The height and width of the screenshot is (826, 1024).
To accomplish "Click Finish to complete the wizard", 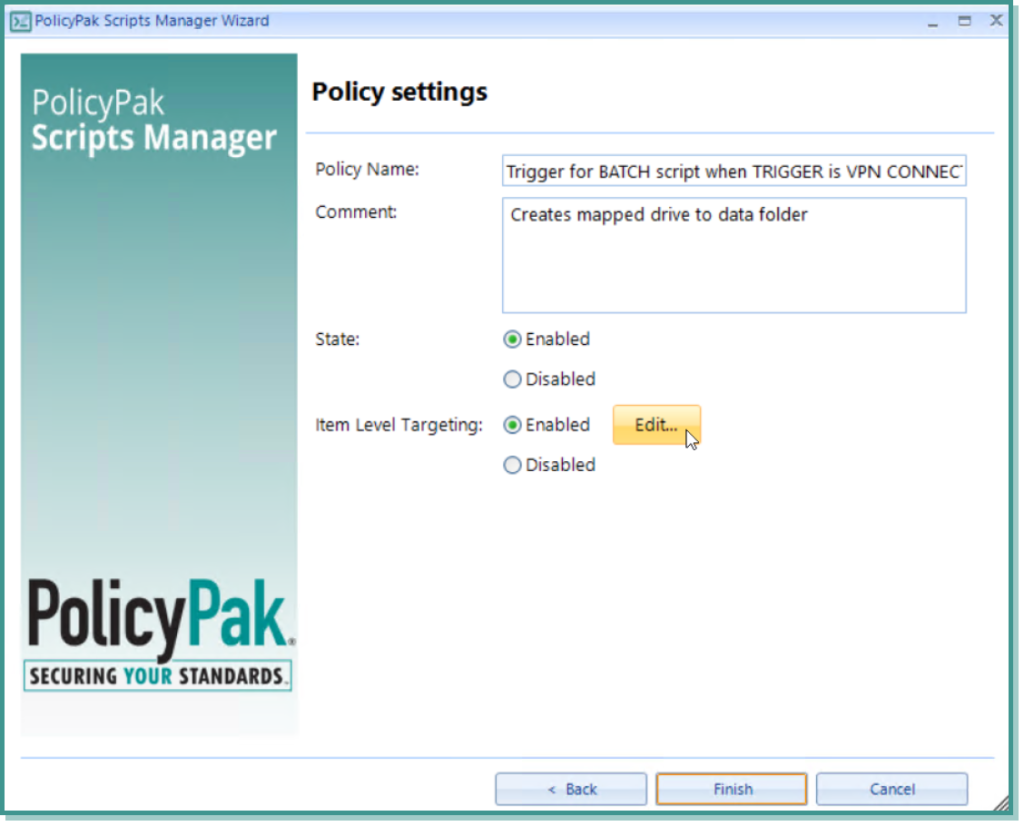I will click(731, 789).
